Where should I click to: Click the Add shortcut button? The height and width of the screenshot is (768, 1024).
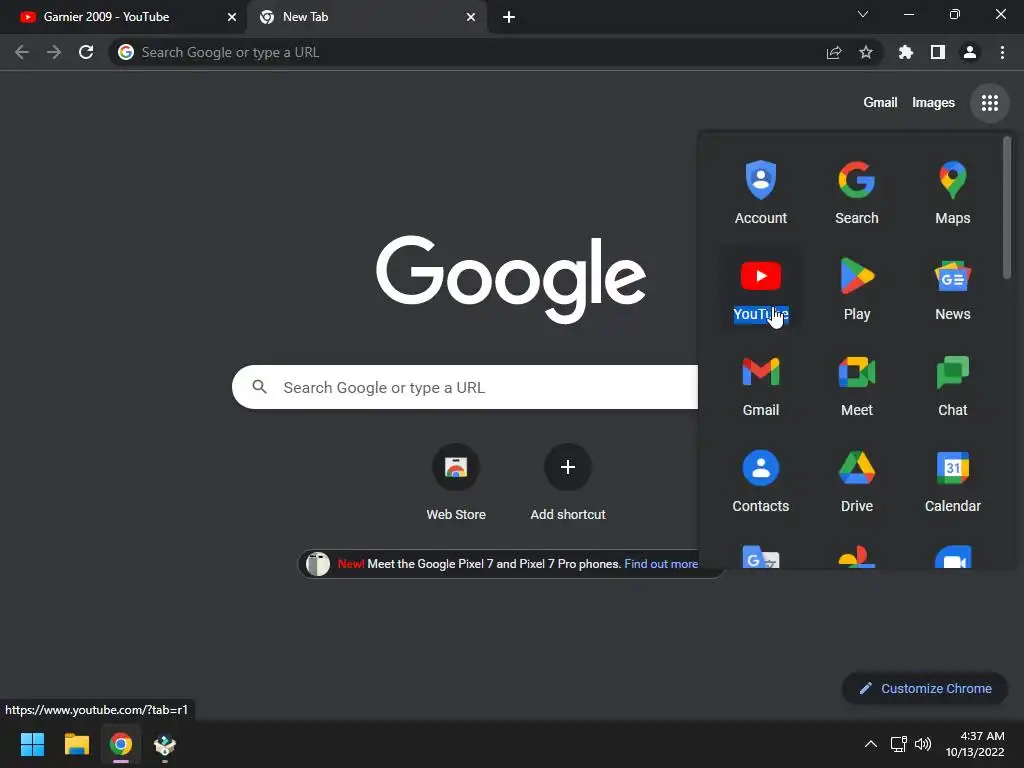tap(568, 483)
